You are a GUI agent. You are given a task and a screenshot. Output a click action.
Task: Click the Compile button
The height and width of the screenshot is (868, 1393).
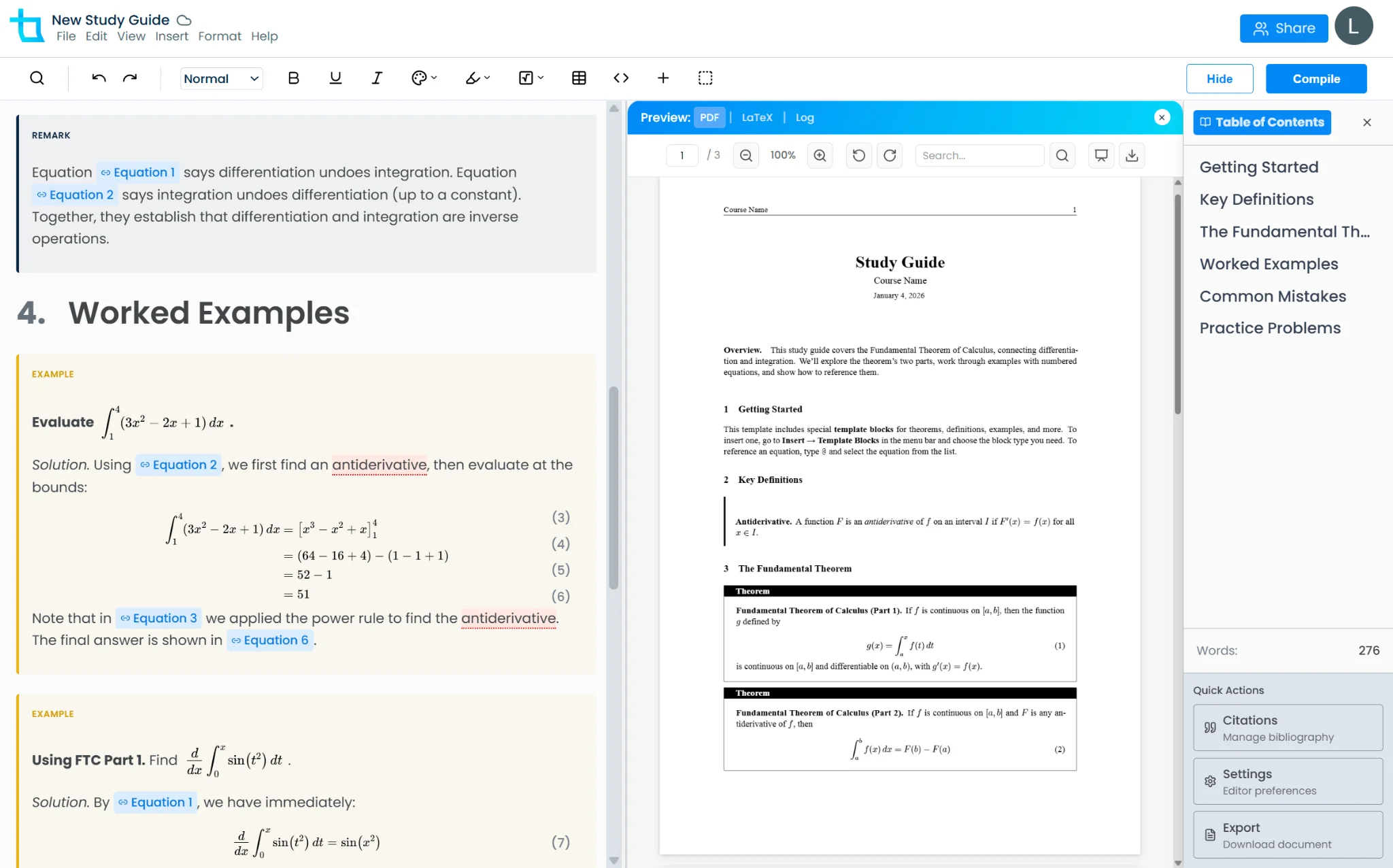[x=1315, y=78]
